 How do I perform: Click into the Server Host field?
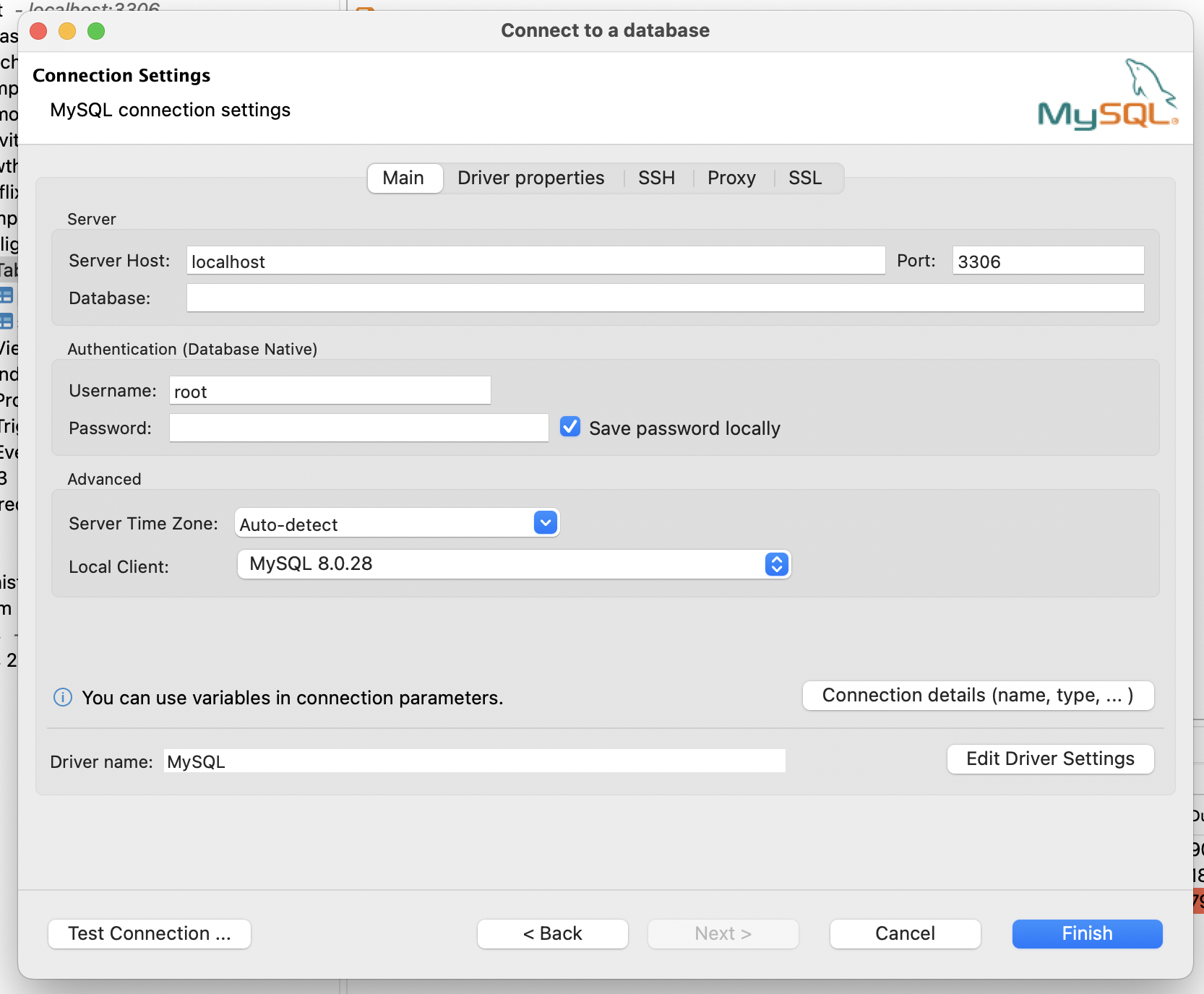click(x=535, y=261)
